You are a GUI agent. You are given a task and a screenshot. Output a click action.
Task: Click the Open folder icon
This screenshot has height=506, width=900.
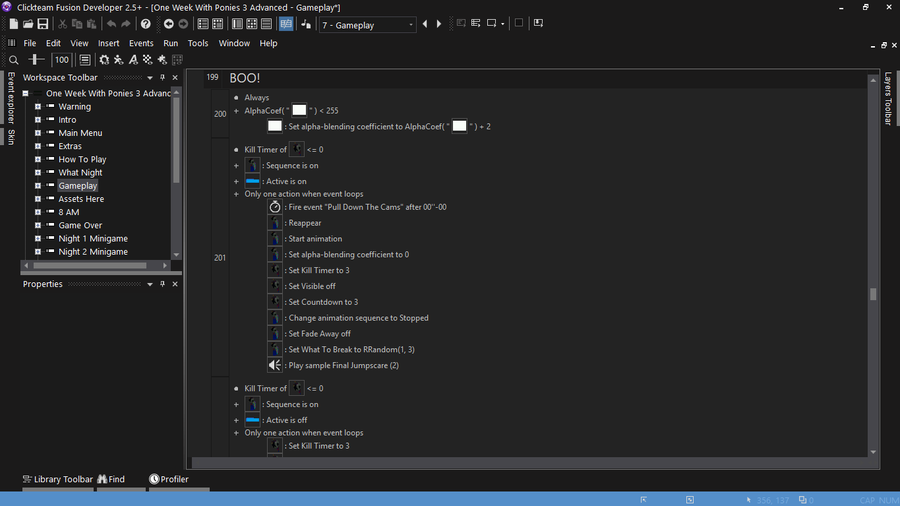pos(28,24)
